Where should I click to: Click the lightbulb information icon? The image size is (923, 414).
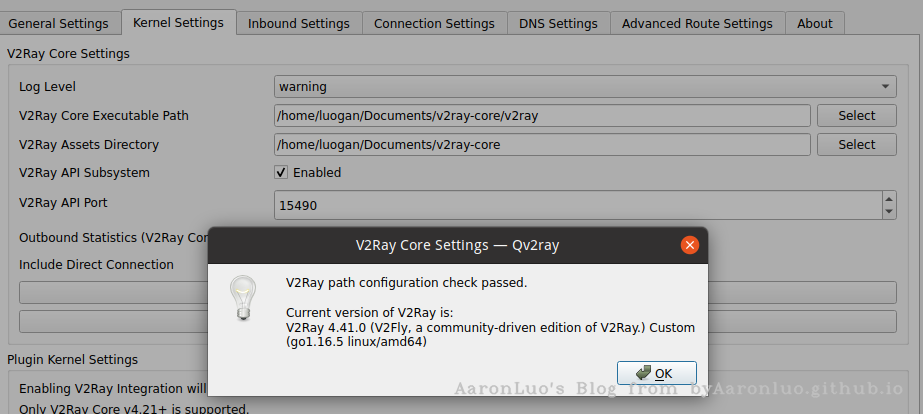click(241, 298)
